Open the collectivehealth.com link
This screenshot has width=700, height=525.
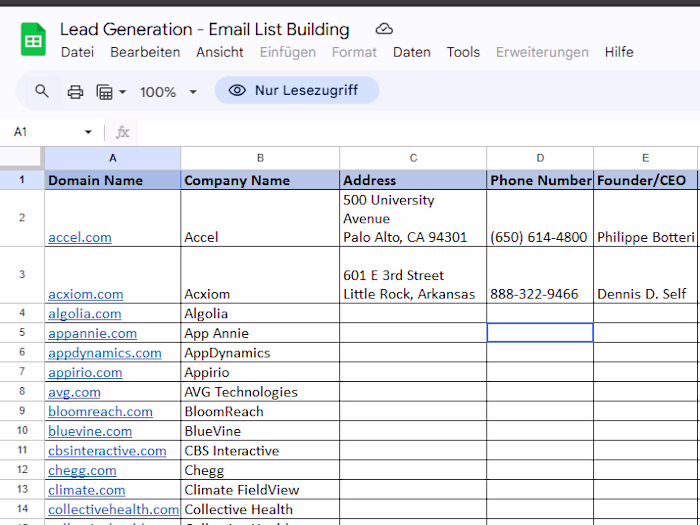coord(113,509)
